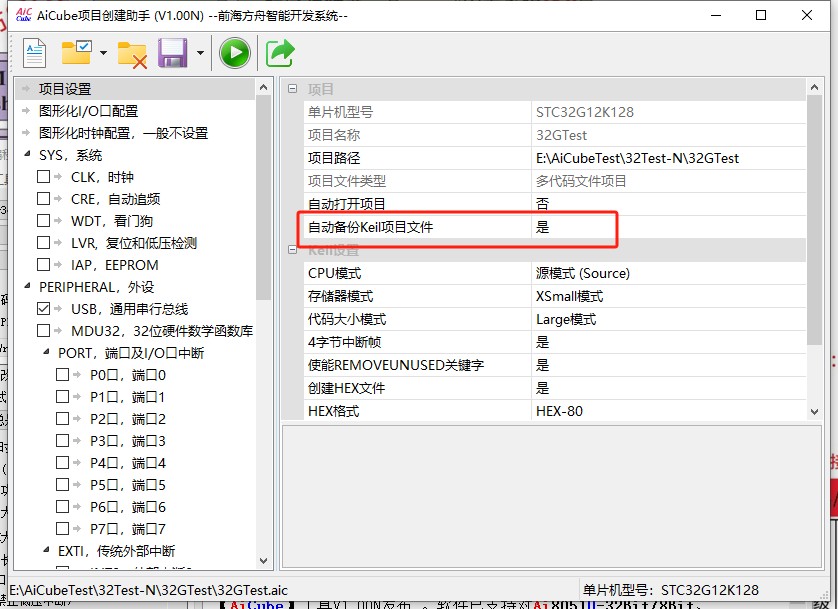
Task: Select 项目设置 in the tree
Action: 65,89
